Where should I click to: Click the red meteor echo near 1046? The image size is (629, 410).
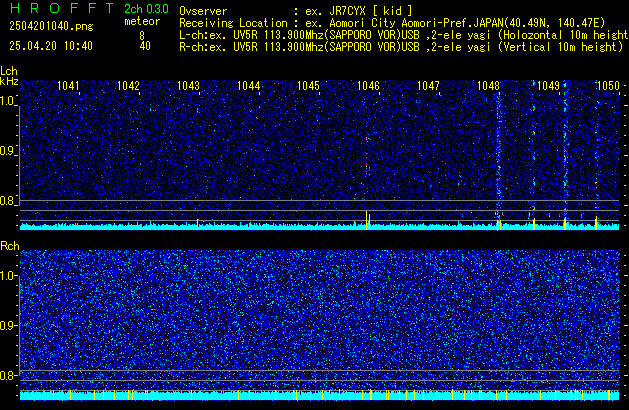(x=367, y=166)
